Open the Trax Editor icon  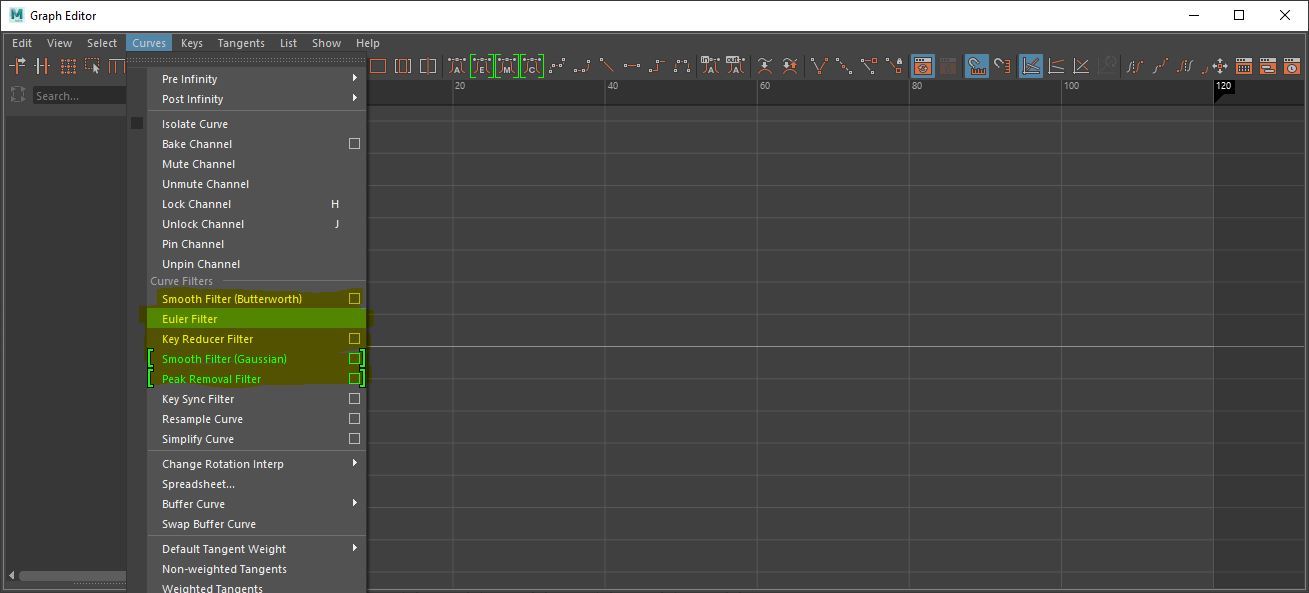coord(1267,66)
